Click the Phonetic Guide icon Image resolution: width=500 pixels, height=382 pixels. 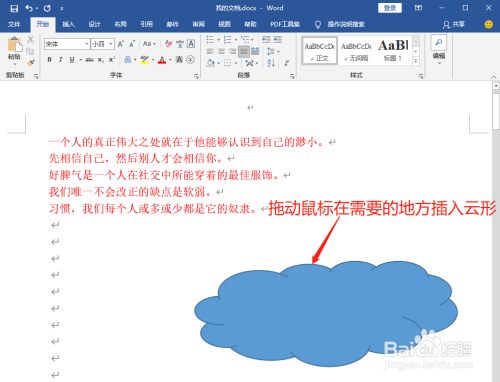coord(180,44)
